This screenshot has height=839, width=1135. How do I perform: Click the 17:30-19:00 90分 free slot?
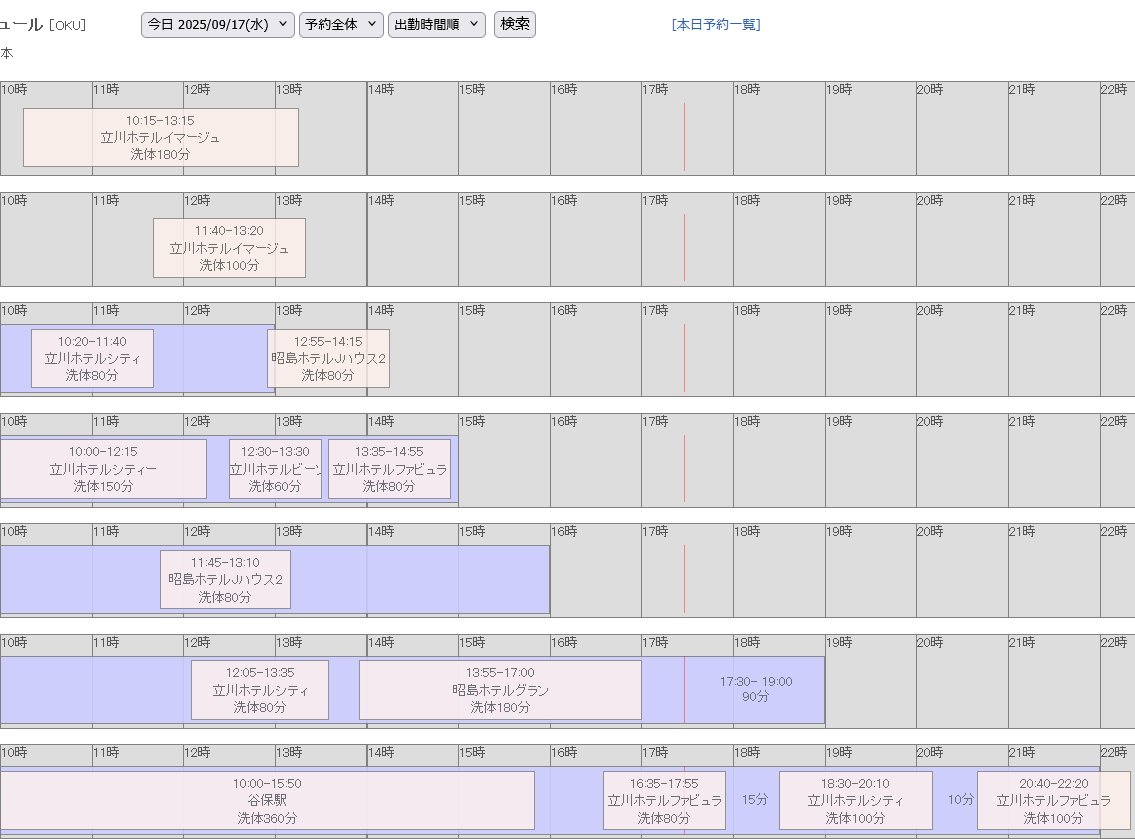pyautogui.click(x=756, y=689)
